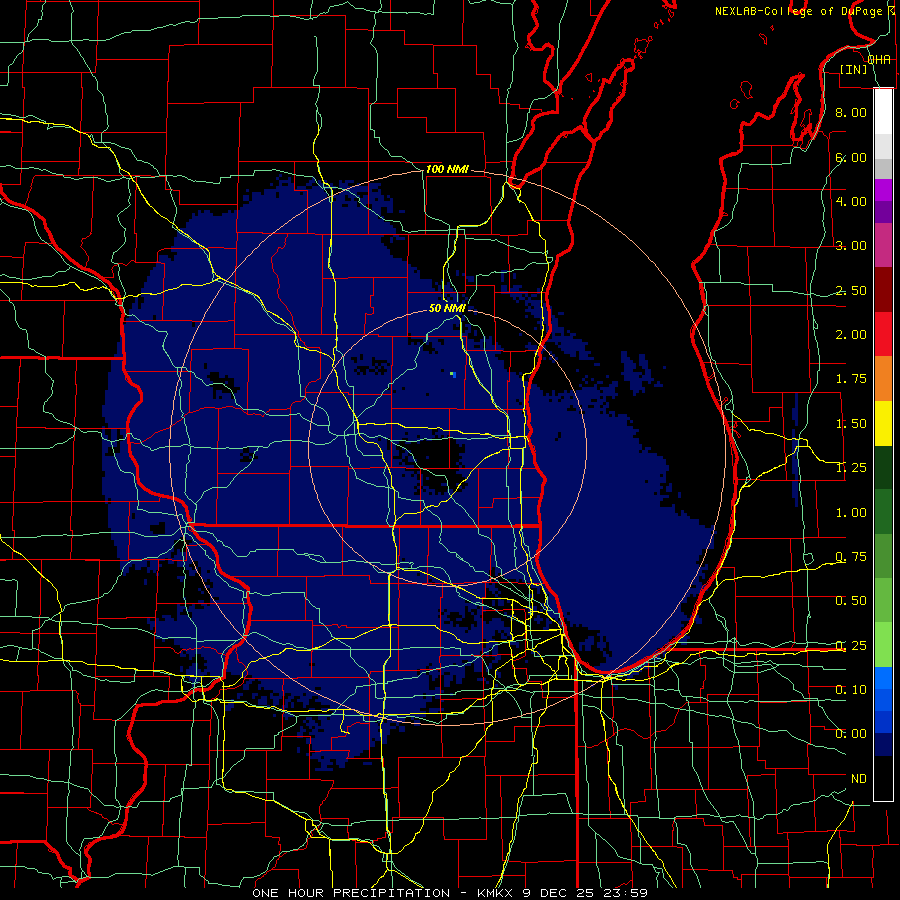The width and height of the screenshot is (900, 900).
Task: Click the 0.25 legend value
Action: 851,646
